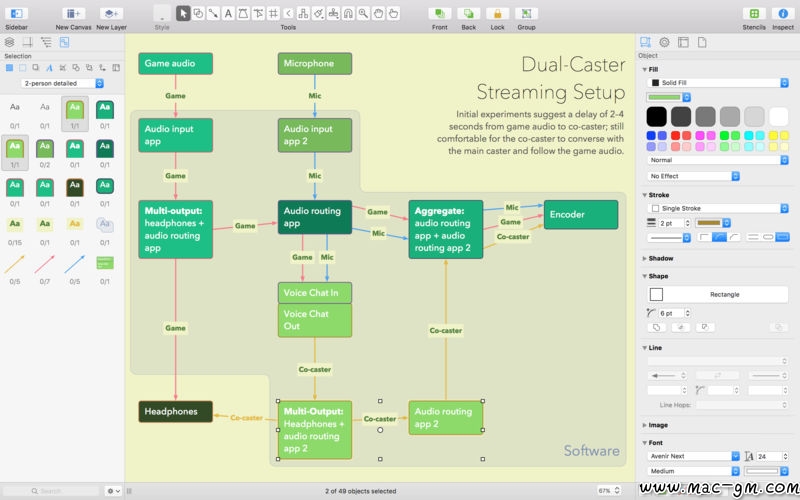The height and width of the screenshot is (500, 800).
Task: Click the Lock toolbar icon
Action: (x=497, y=14)
